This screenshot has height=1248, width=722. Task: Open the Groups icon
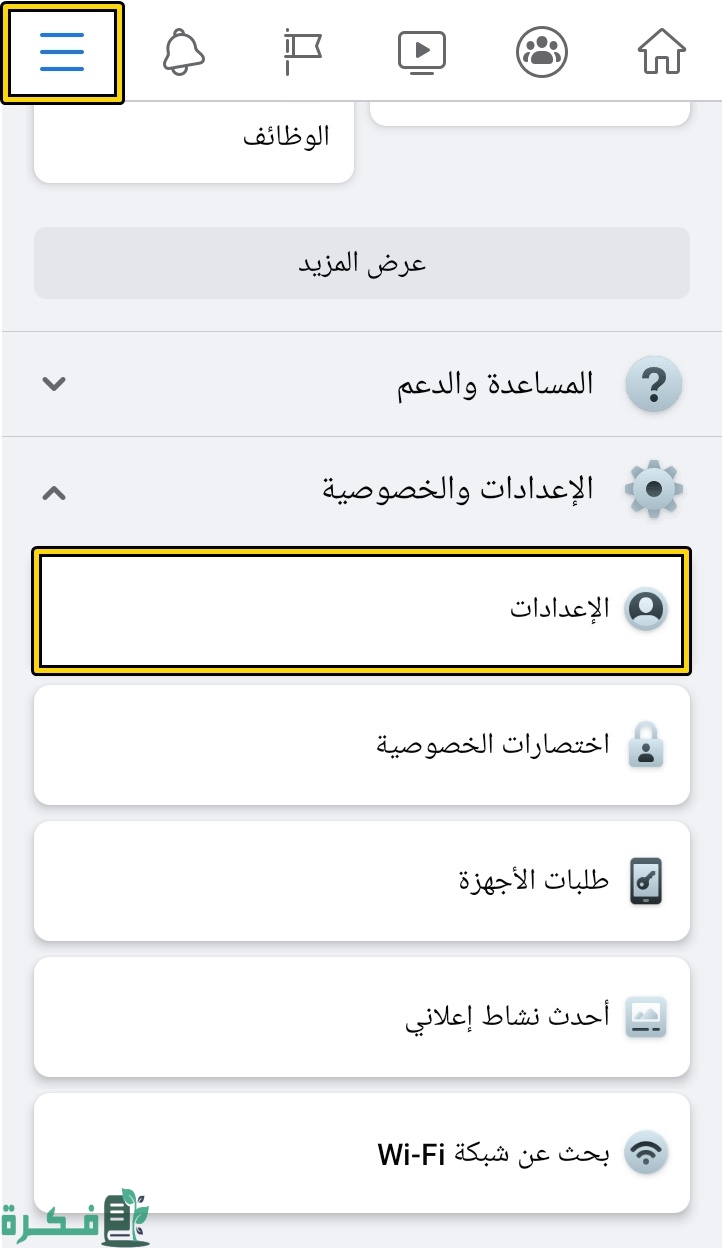pos(541,52)
